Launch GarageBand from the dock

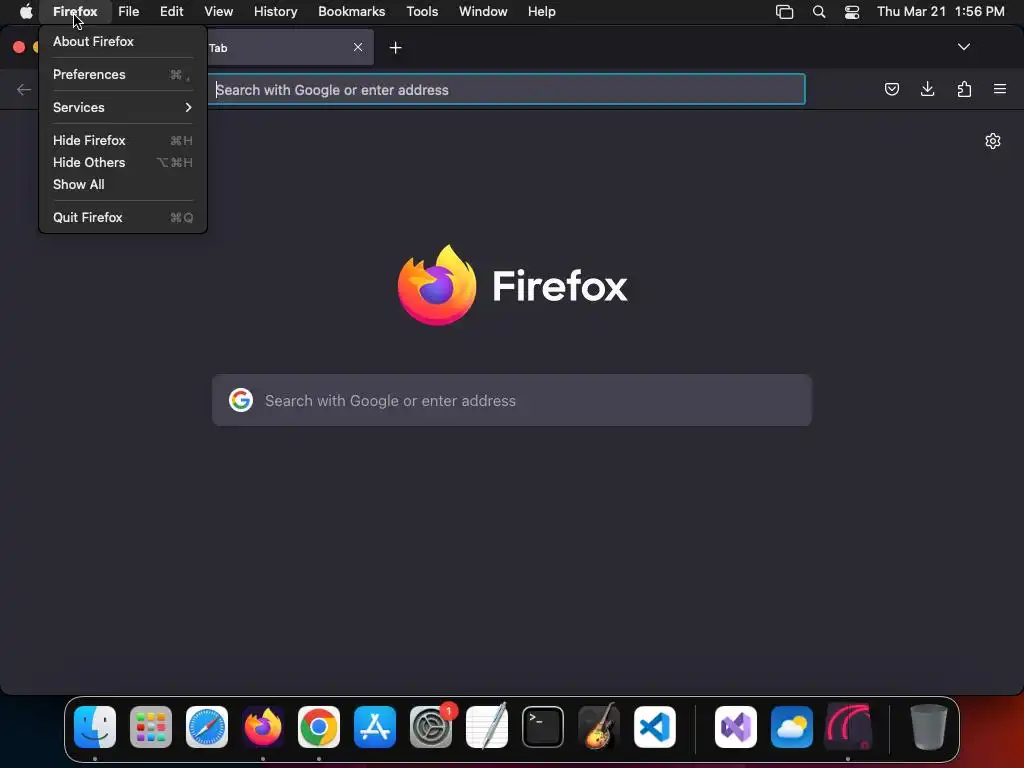(x=599, y=727)
